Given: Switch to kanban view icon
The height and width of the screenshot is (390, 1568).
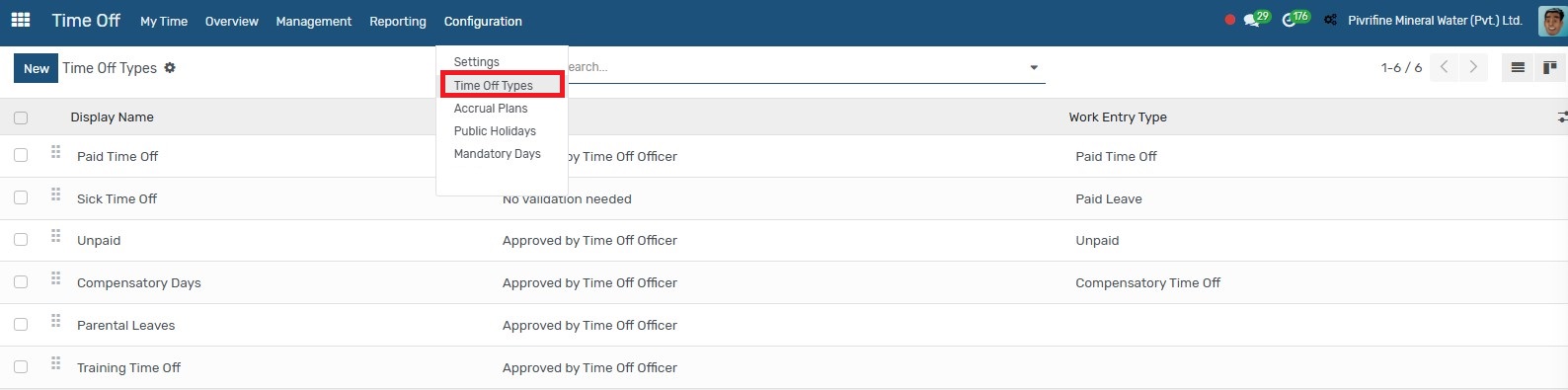Looking at the screenshot, I should pyautogui.click(x=1550, y=67).
